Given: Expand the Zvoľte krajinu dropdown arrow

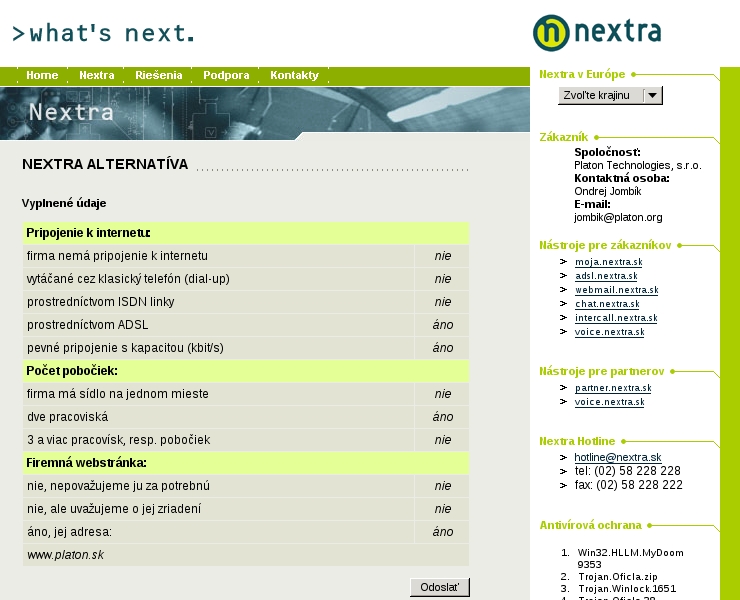Looking at the screenshot, I should (x=653, y=95).
